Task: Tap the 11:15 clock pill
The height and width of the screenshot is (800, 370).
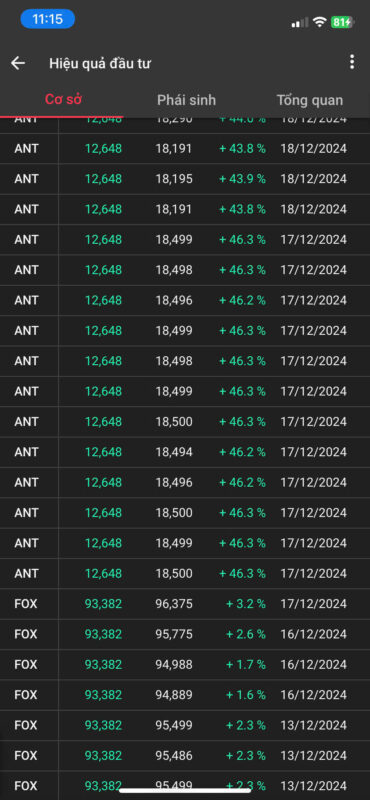Action: click(47, 19)
